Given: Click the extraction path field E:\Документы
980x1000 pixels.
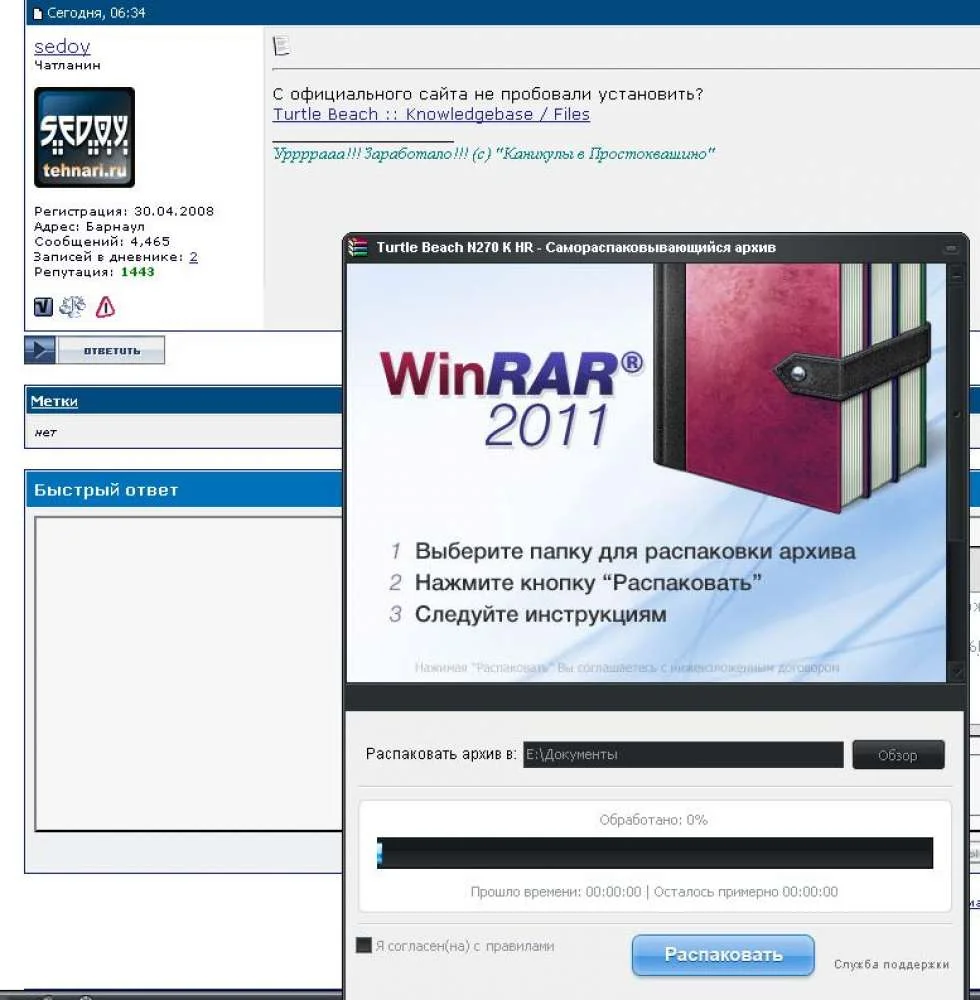Looking at the screenshot, I should 683,754.
